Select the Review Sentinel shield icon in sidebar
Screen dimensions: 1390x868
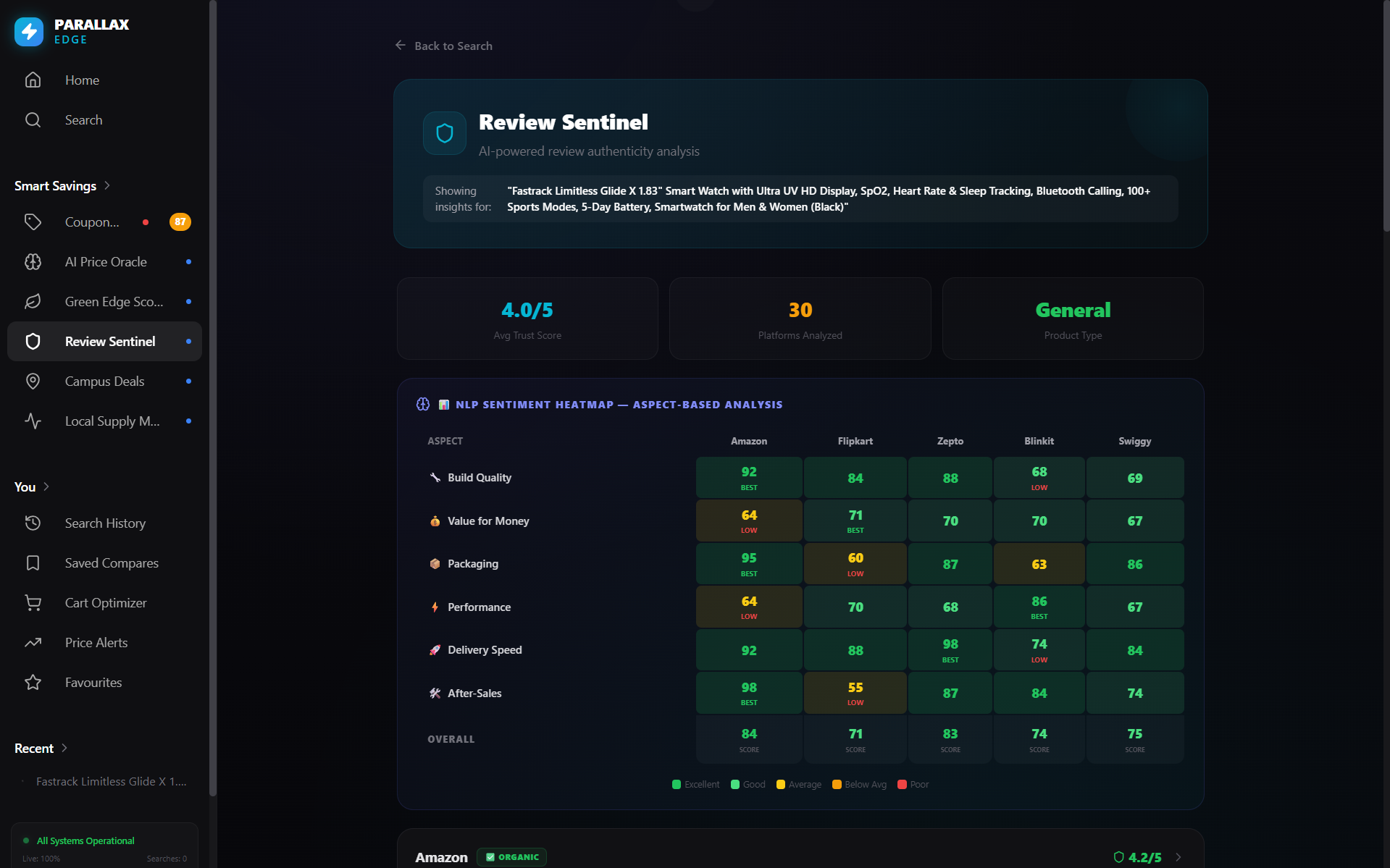click(33, 341)
